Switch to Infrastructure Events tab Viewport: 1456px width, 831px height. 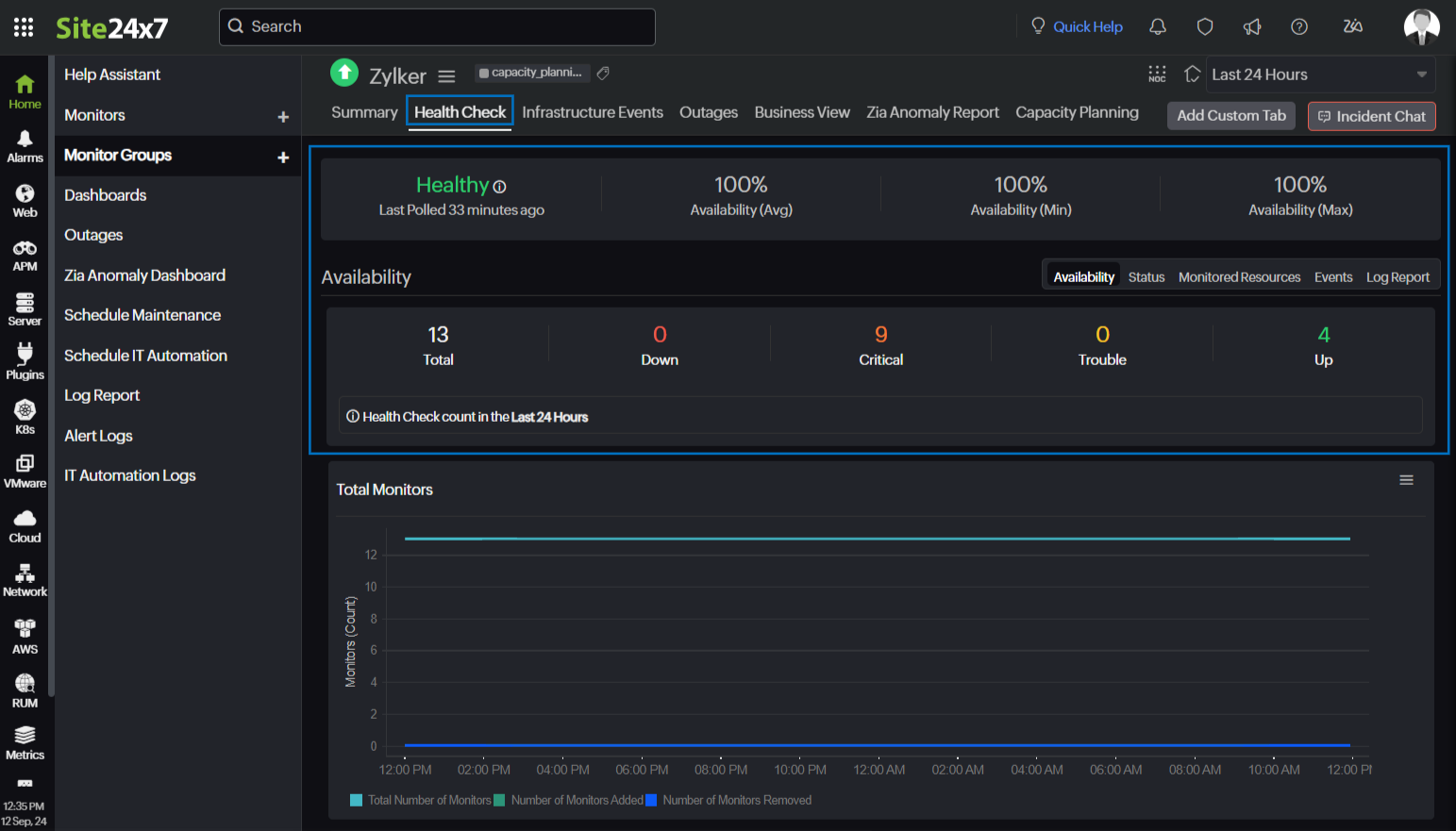593,112
